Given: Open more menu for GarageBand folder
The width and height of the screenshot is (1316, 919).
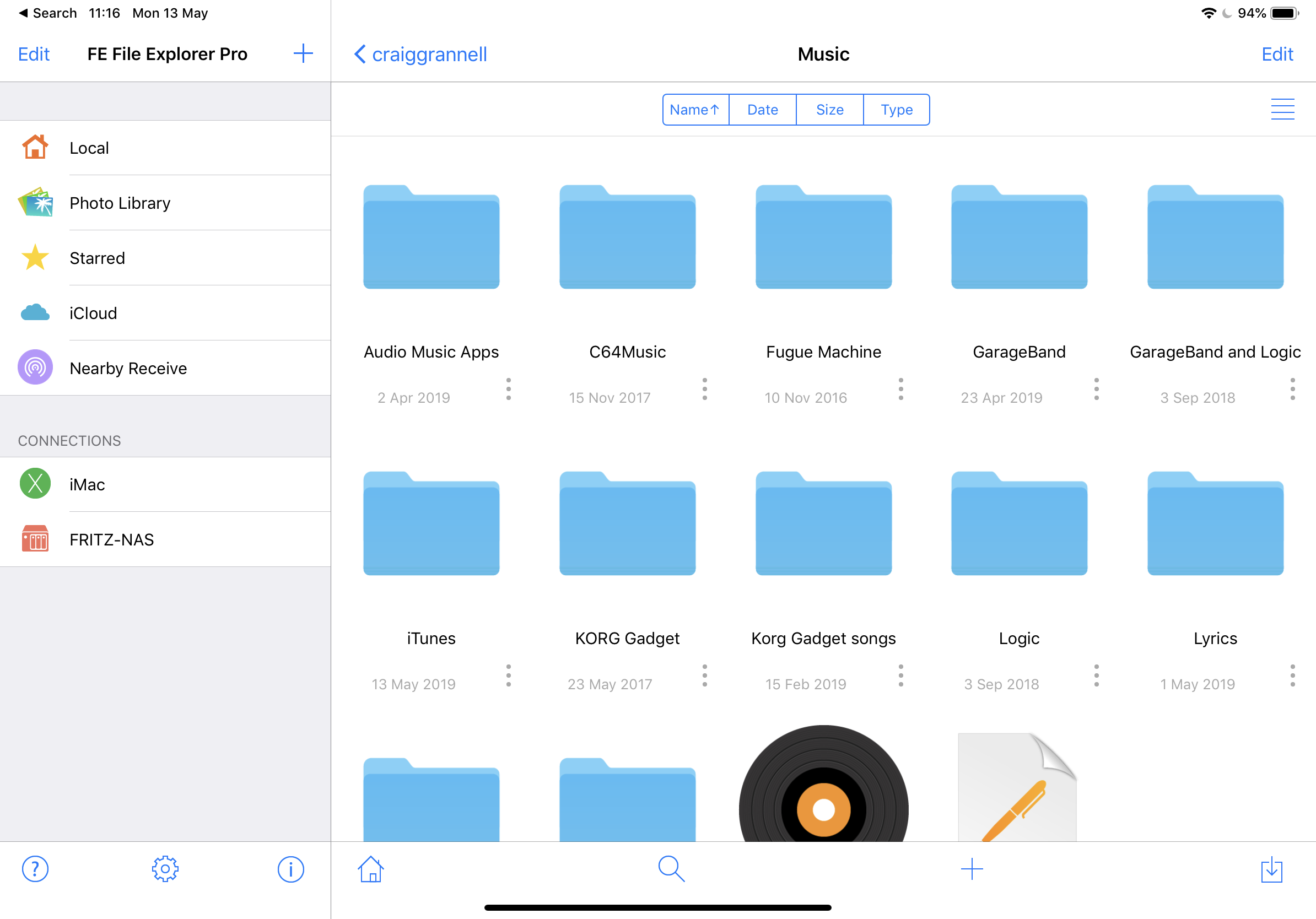Looking at the screenshot, I should pos(1097,389).
